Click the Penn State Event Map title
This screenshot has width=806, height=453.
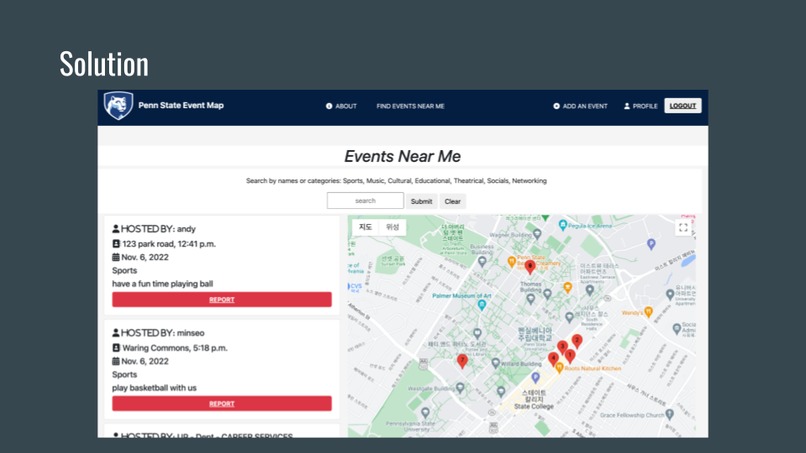181,105
